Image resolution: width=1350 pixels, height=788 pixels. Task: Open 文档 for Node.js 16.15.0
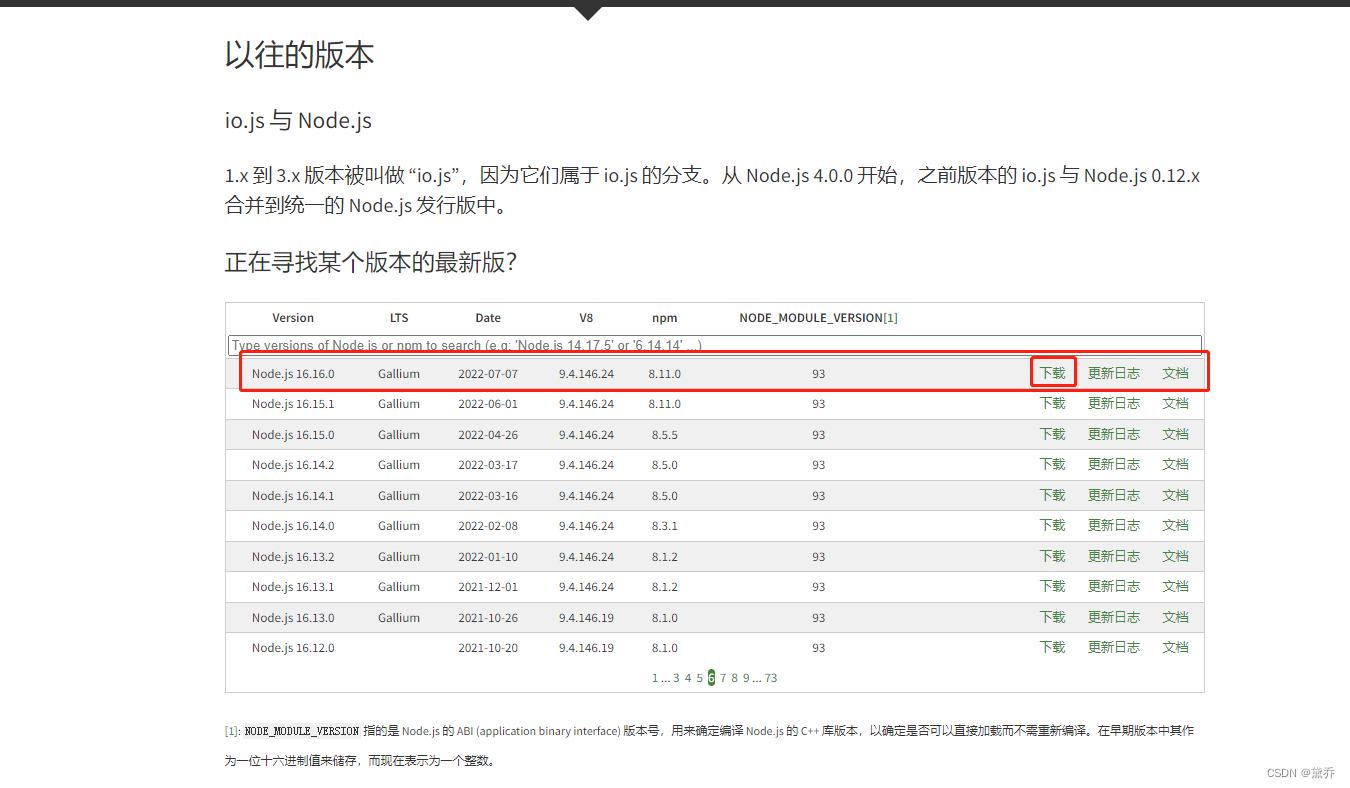tap(1175, 434)
